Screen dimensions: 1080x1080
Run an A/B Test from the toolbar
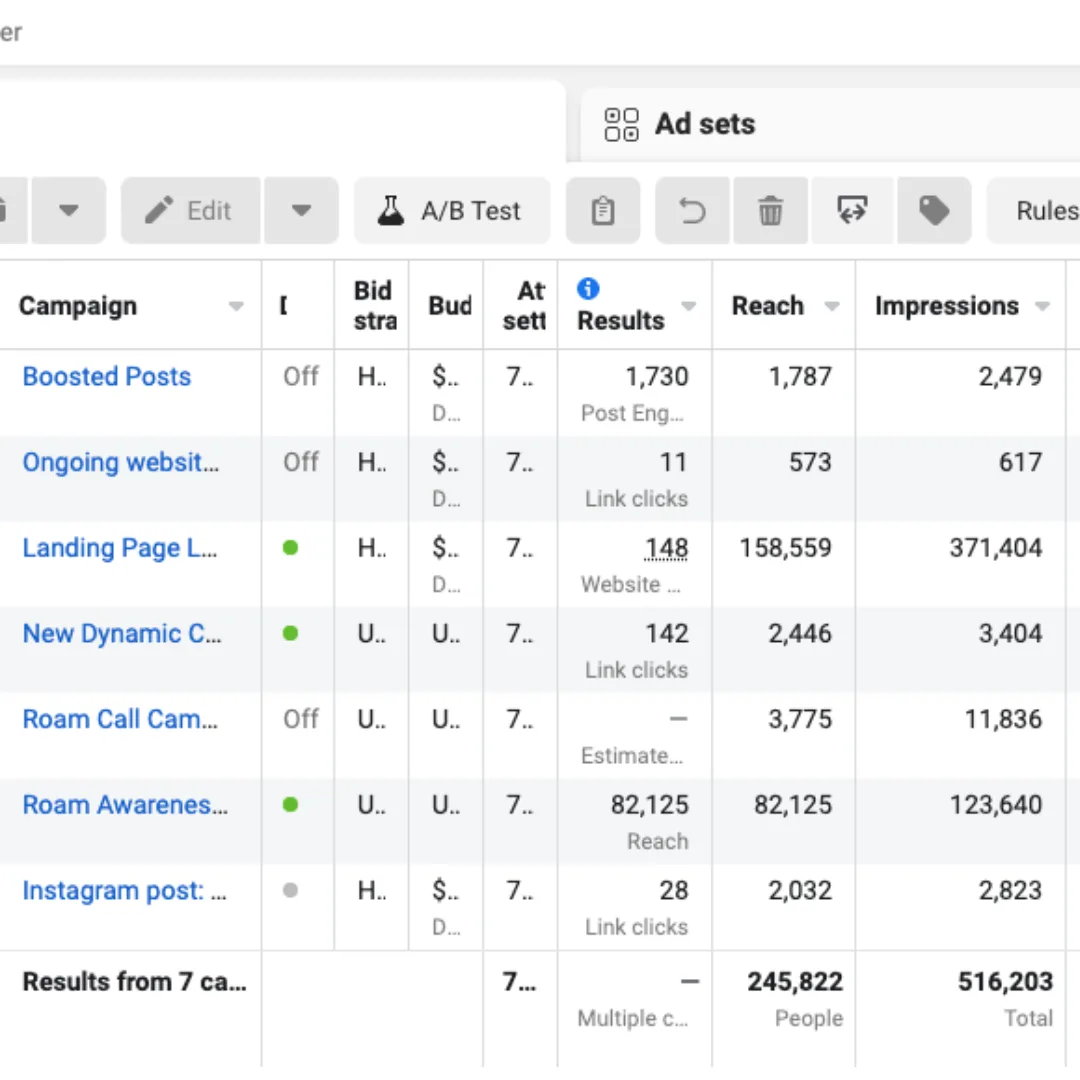pos(451,210)
